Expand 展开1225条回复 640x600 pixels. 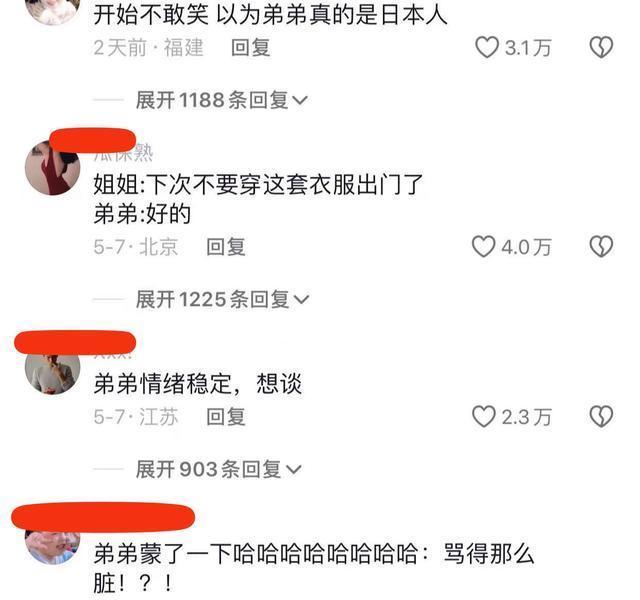[x=222, y=299]
